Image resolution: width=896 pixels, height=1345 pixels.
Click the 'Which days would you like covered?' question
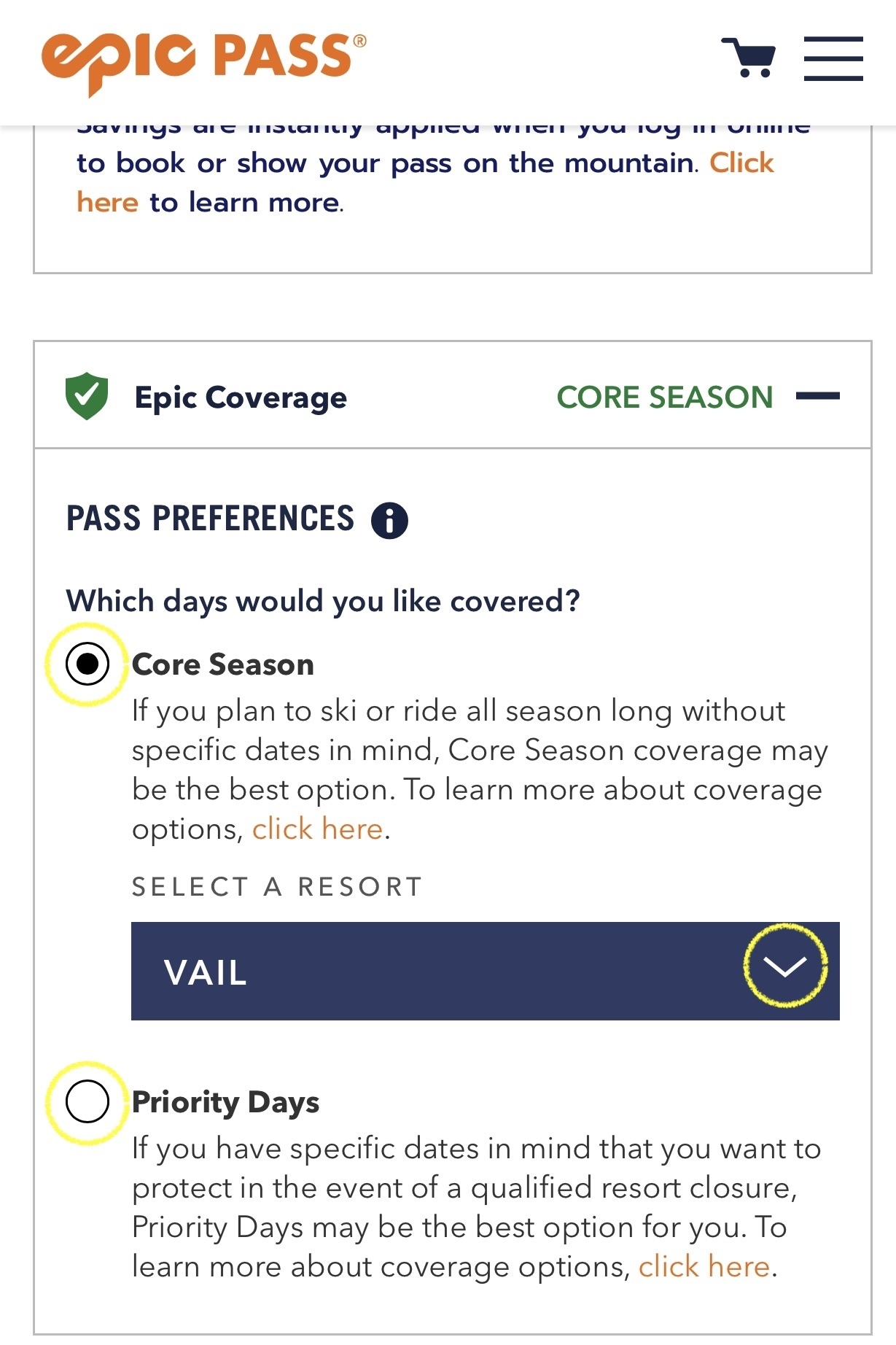tap(323, 602)
